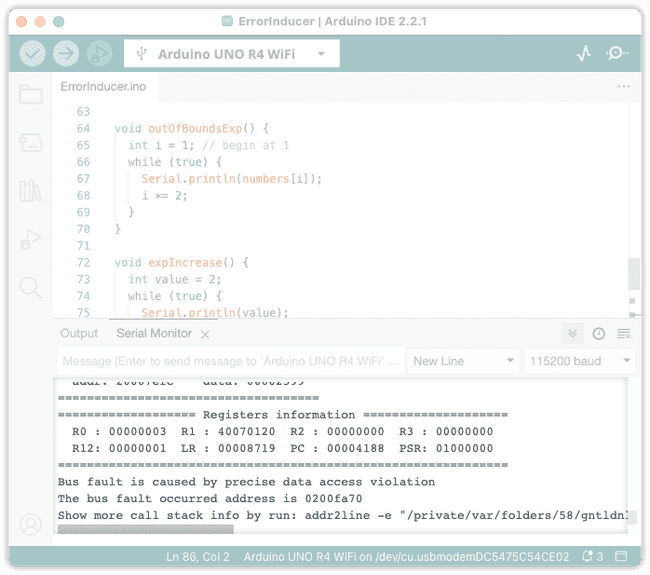Viewport: 650px width, 575px height.
Task: Click the Verify sketch checkmark button
Action: click(x=33, y=53)
